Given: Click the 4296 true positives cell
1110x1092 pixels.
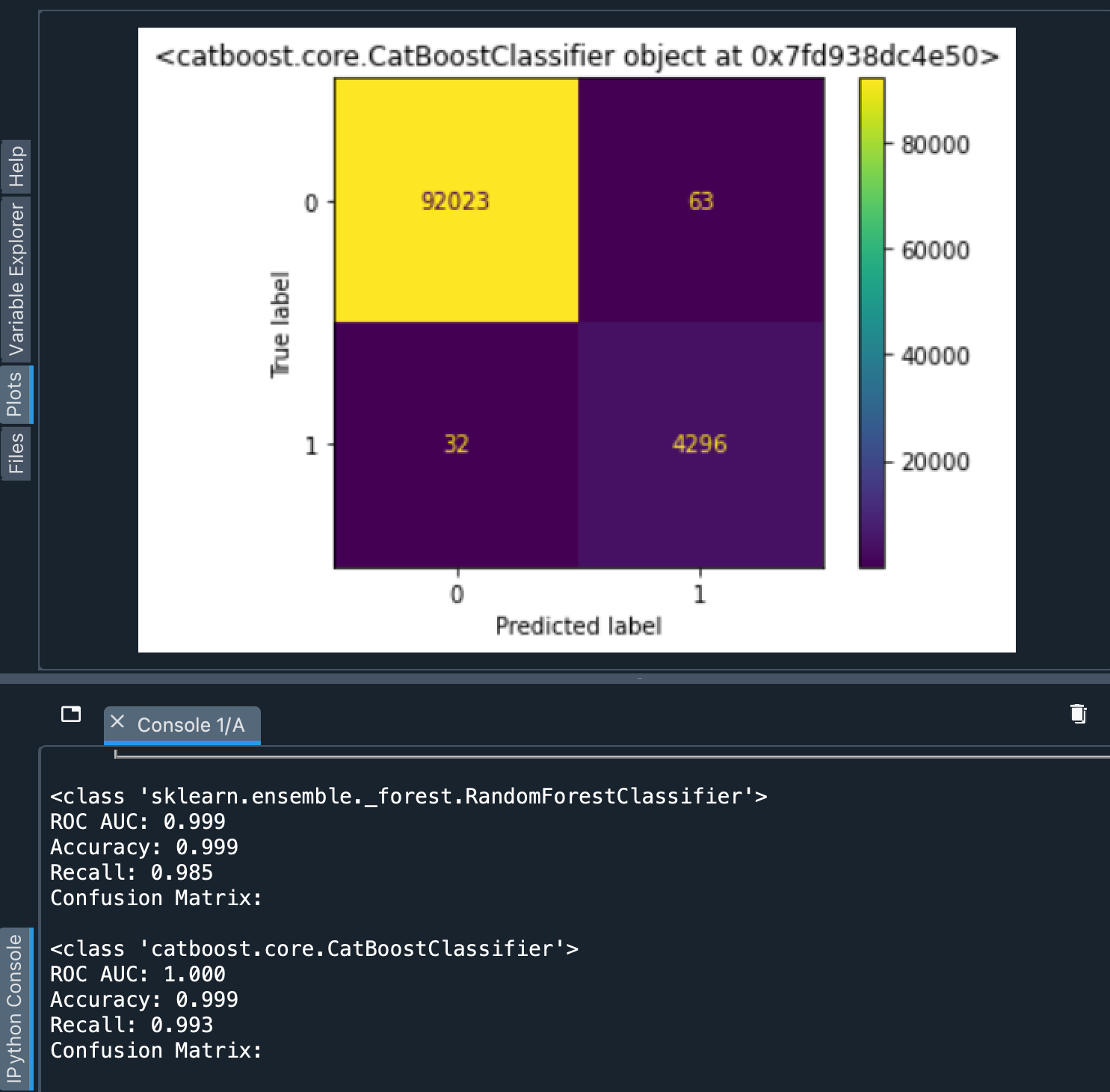Looking at the screenshot, I should tap(700, 444).
